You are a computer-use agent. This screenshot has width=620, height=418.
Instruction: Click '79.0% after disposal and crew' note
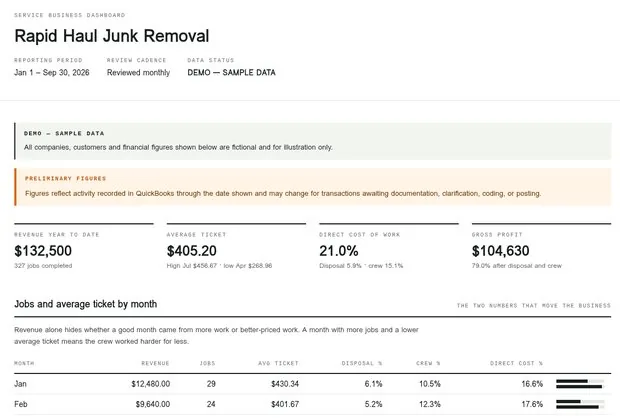coord(517,266)
